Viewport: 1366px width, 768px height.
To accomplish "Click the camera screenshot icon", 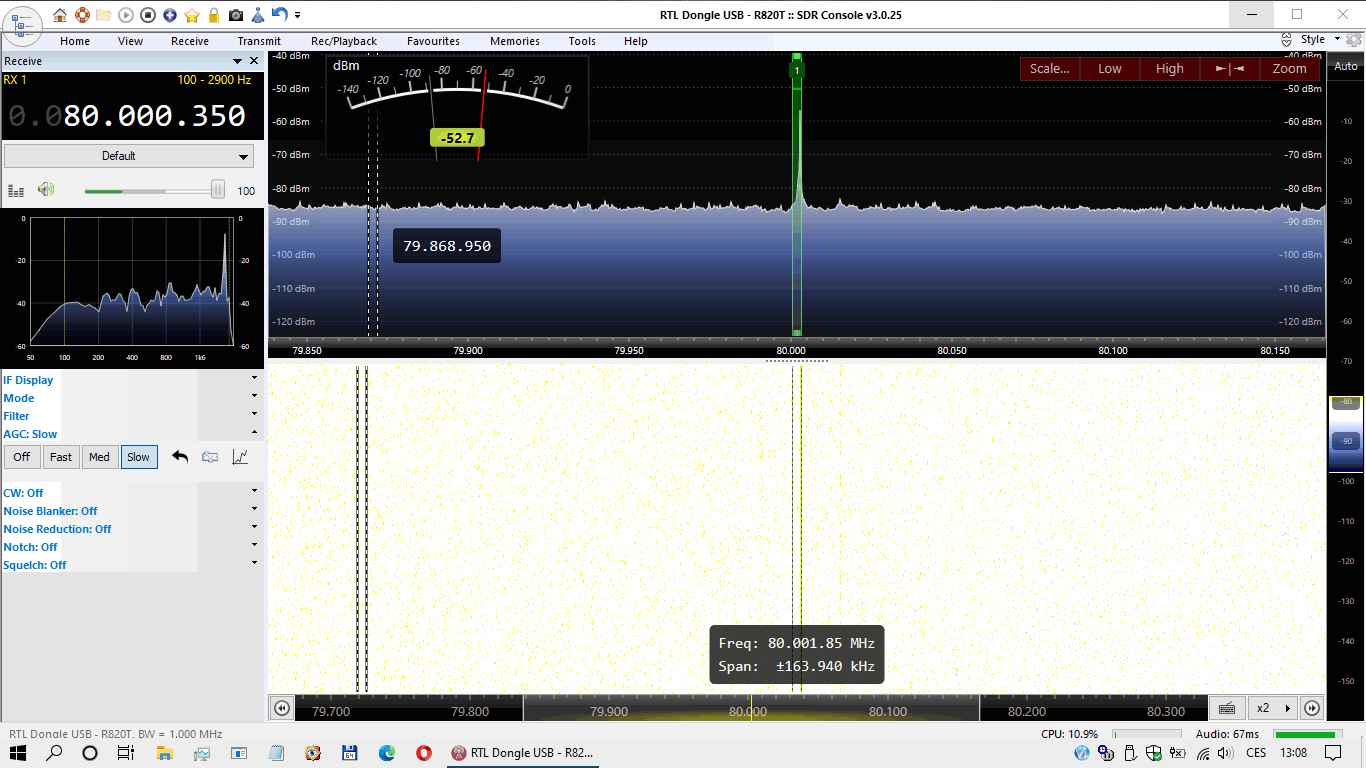I will (235, 15).
